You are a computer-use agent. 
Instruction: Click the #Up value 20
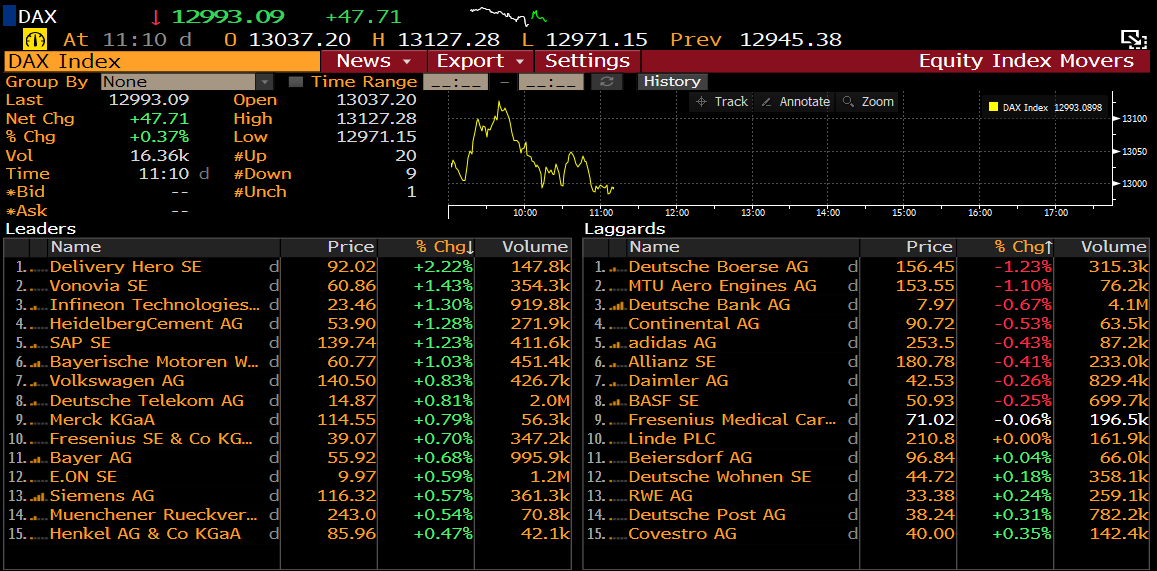(407, 156)
